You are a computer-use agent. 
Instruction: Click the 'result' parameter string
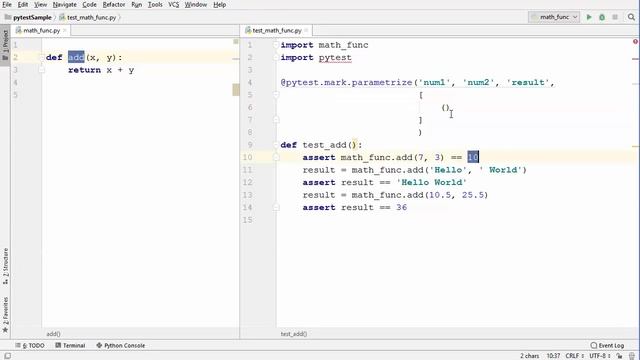click(x=528, y=82)
